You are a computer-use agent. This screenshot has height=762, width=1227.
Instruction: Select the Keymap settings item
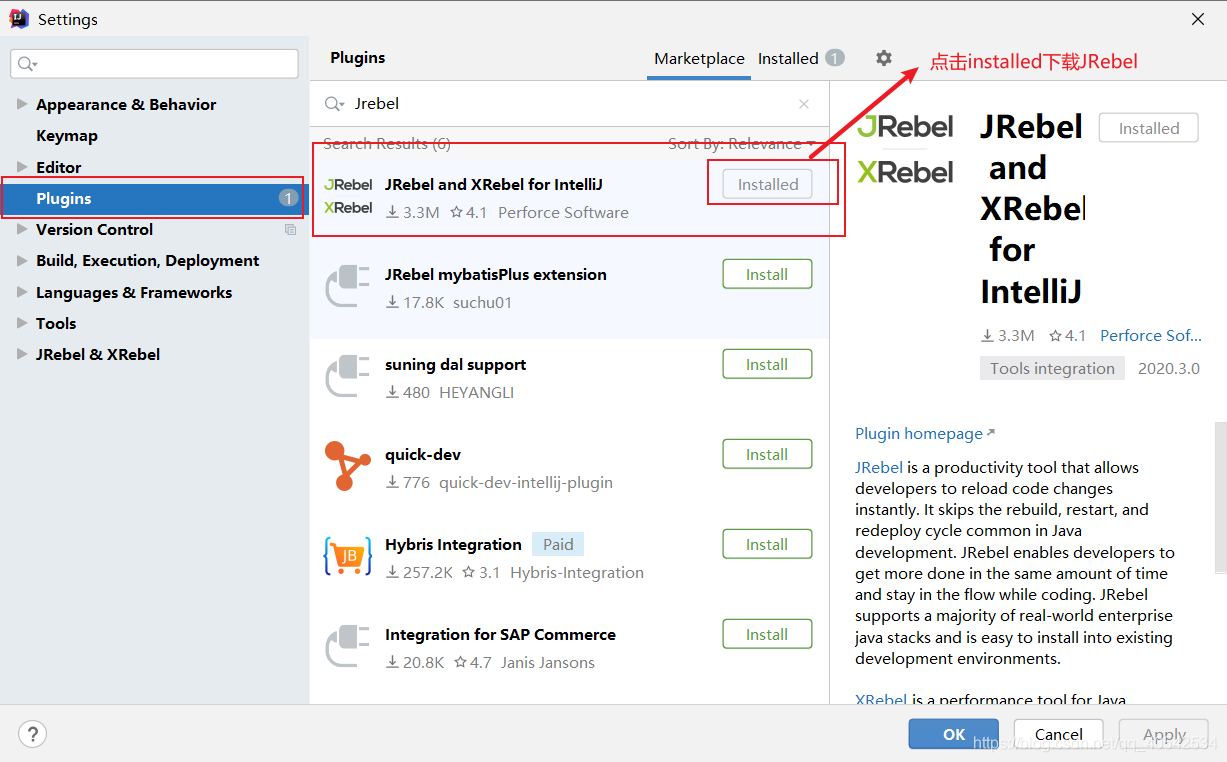point(67,135)
